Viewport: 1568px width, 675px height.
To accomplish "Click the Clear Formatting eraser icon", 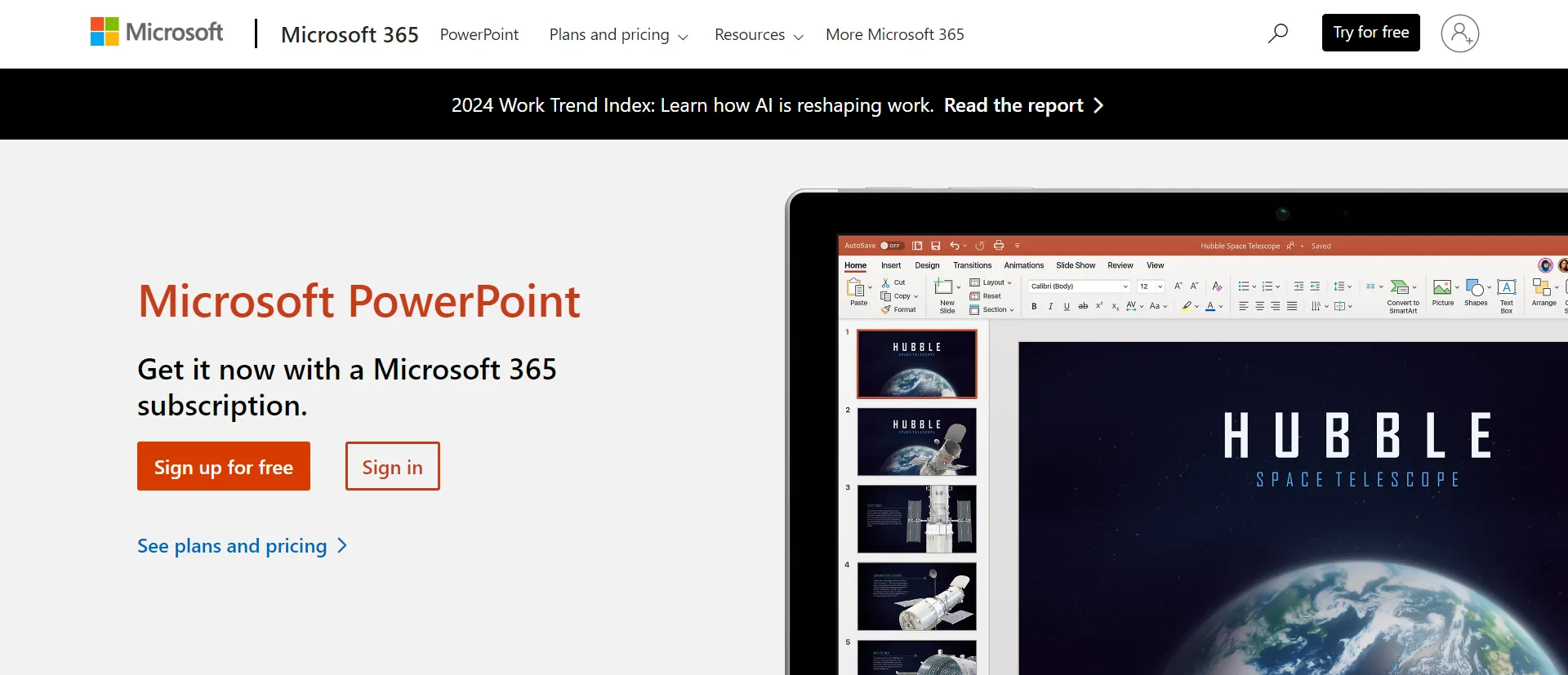I will (x=1218, y=286).
